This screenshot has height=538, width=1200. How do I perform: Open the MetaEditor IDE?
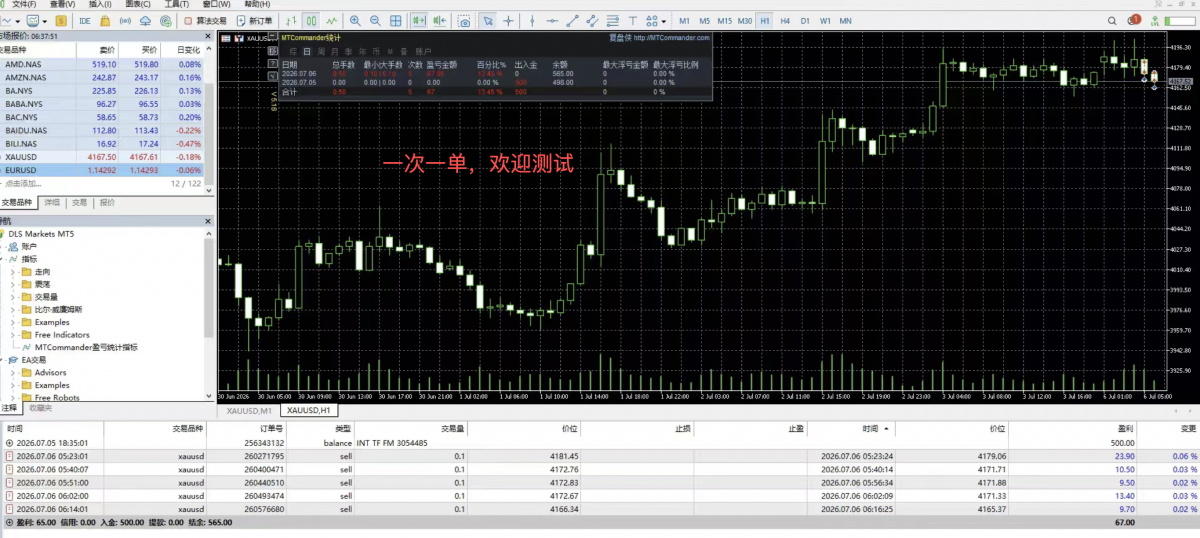(85, 20)
